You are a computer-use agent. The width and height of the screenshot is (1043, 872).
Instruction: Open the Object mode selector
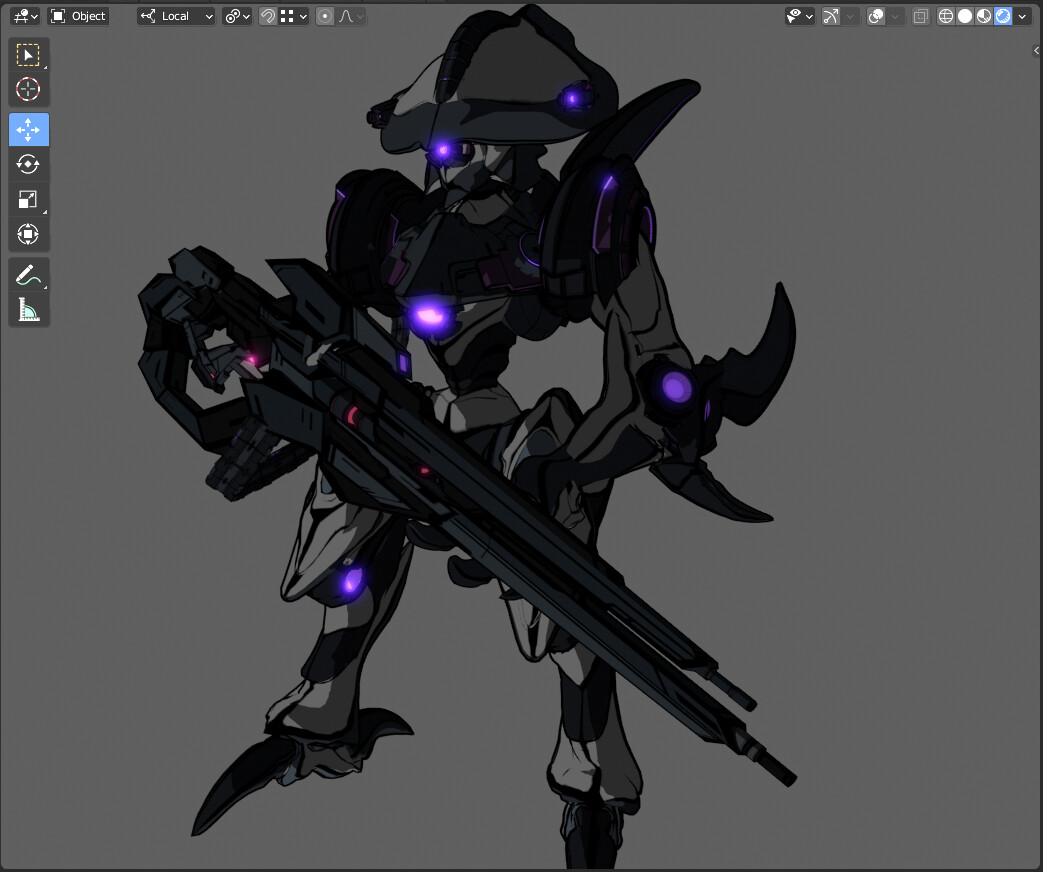coord(77,16)
